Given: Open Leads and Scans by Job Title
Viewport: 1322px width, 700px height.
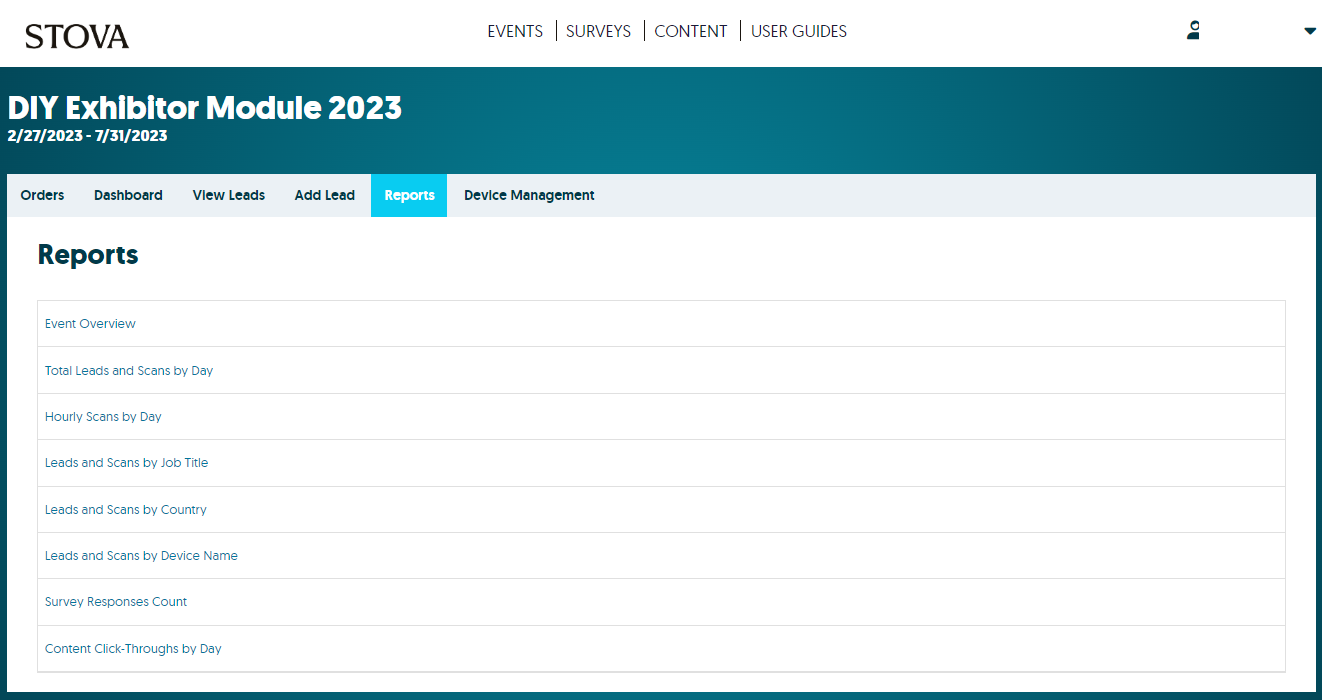Looking at the screenshot, I should 126,462.
